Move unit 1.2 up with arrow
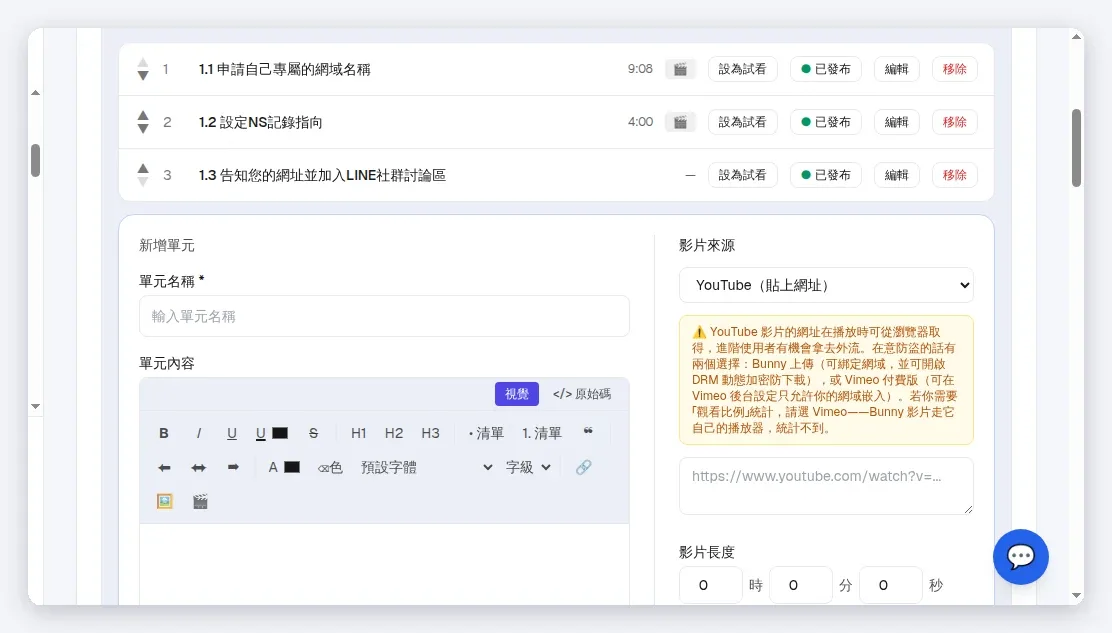 [x=143, y=116]
